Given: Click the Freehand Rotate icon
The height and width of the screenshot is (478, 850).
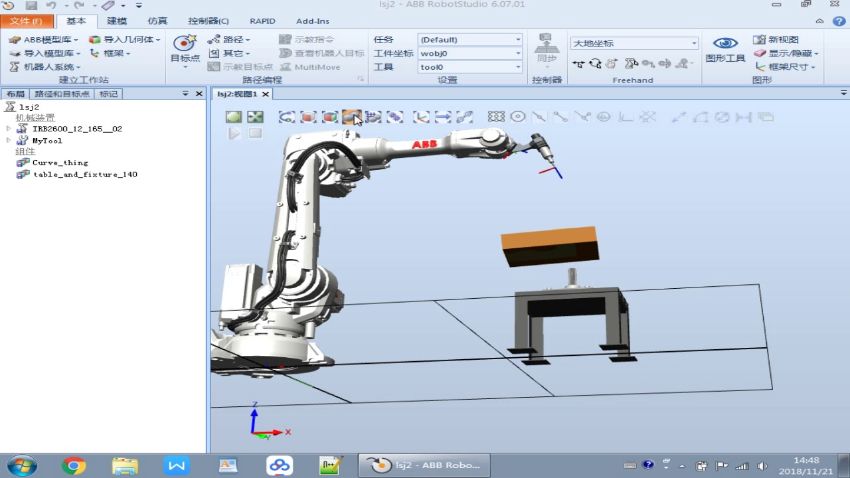Looking at the screenshot, I should point(595,64).
